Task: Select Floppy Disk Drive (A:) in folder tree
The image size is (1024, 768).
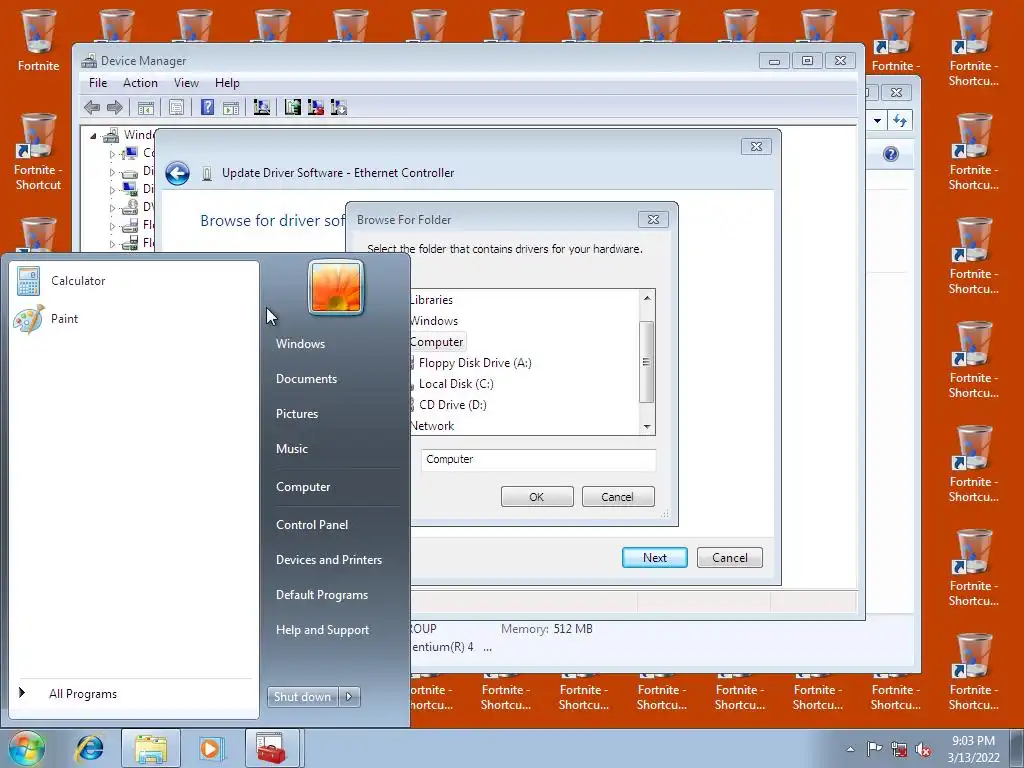Action: click(x=475, y=363)
